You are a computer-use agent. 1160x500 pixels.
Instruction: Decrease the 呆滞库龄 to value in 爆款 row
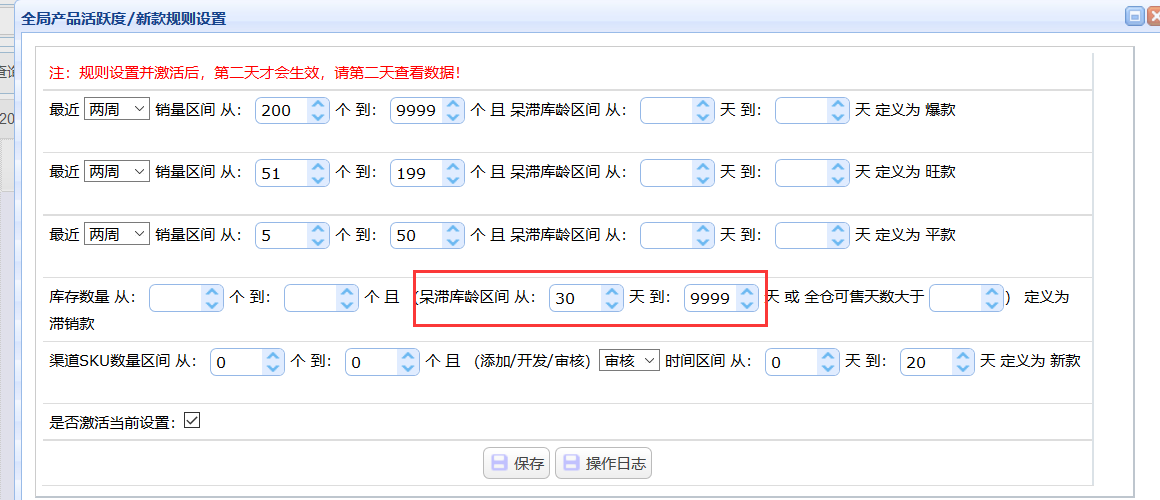tap(838, 117)
